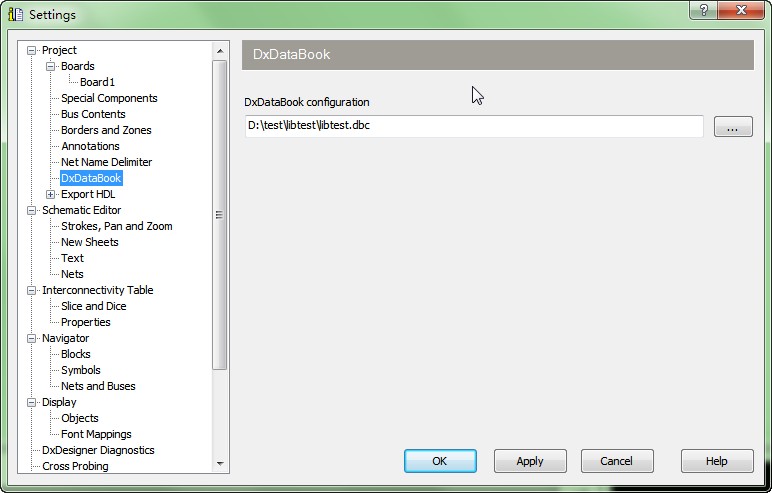Select the Display label
Image resolution: width=772 pixels, height=493 pixels.
pyautogui.click(x=59, y=402)
